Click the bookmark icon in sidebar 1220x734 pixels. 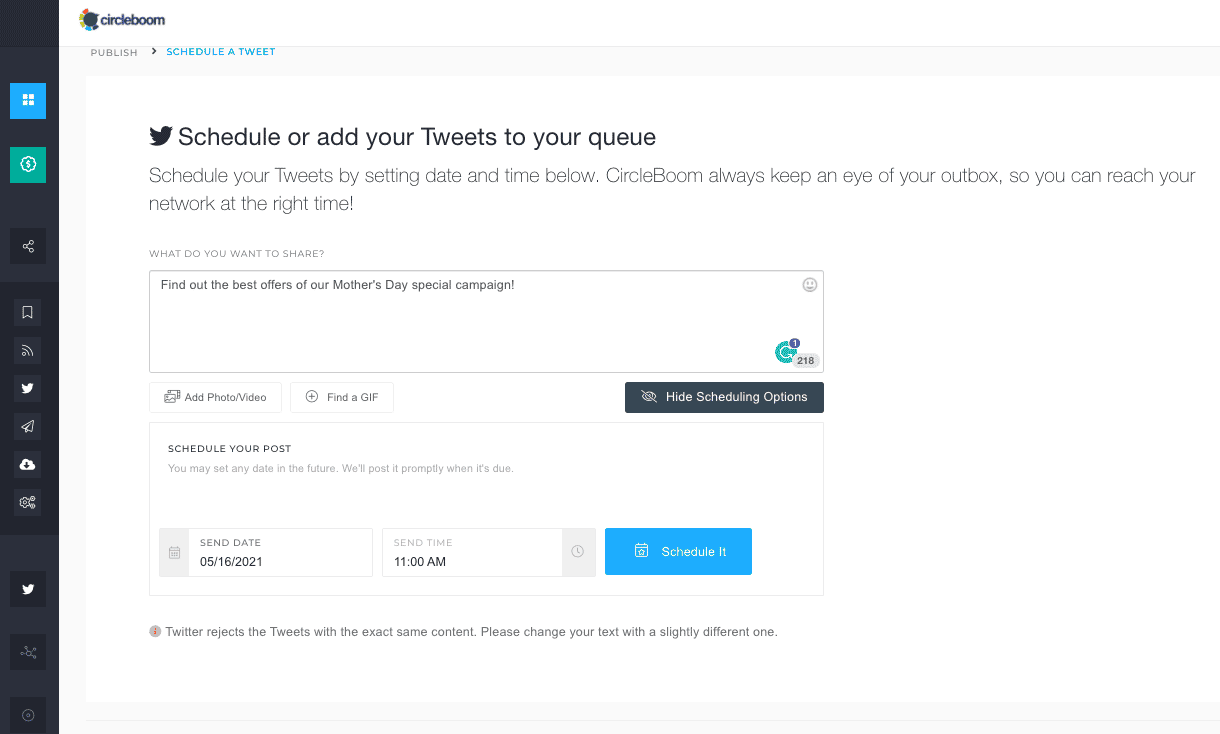pos(28,312)
